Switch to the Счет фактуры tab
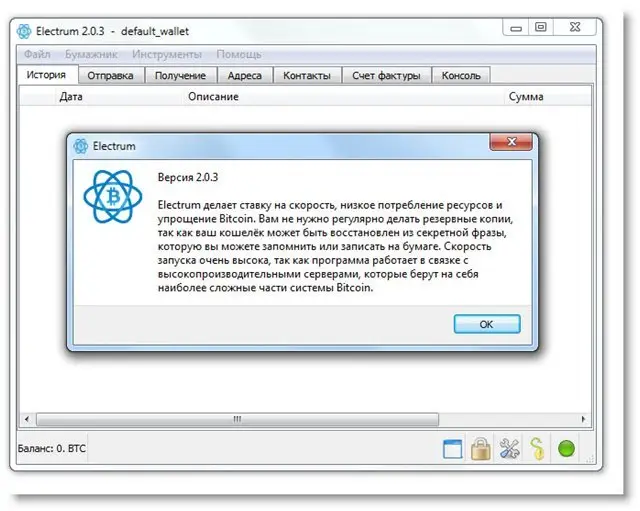 386,76
